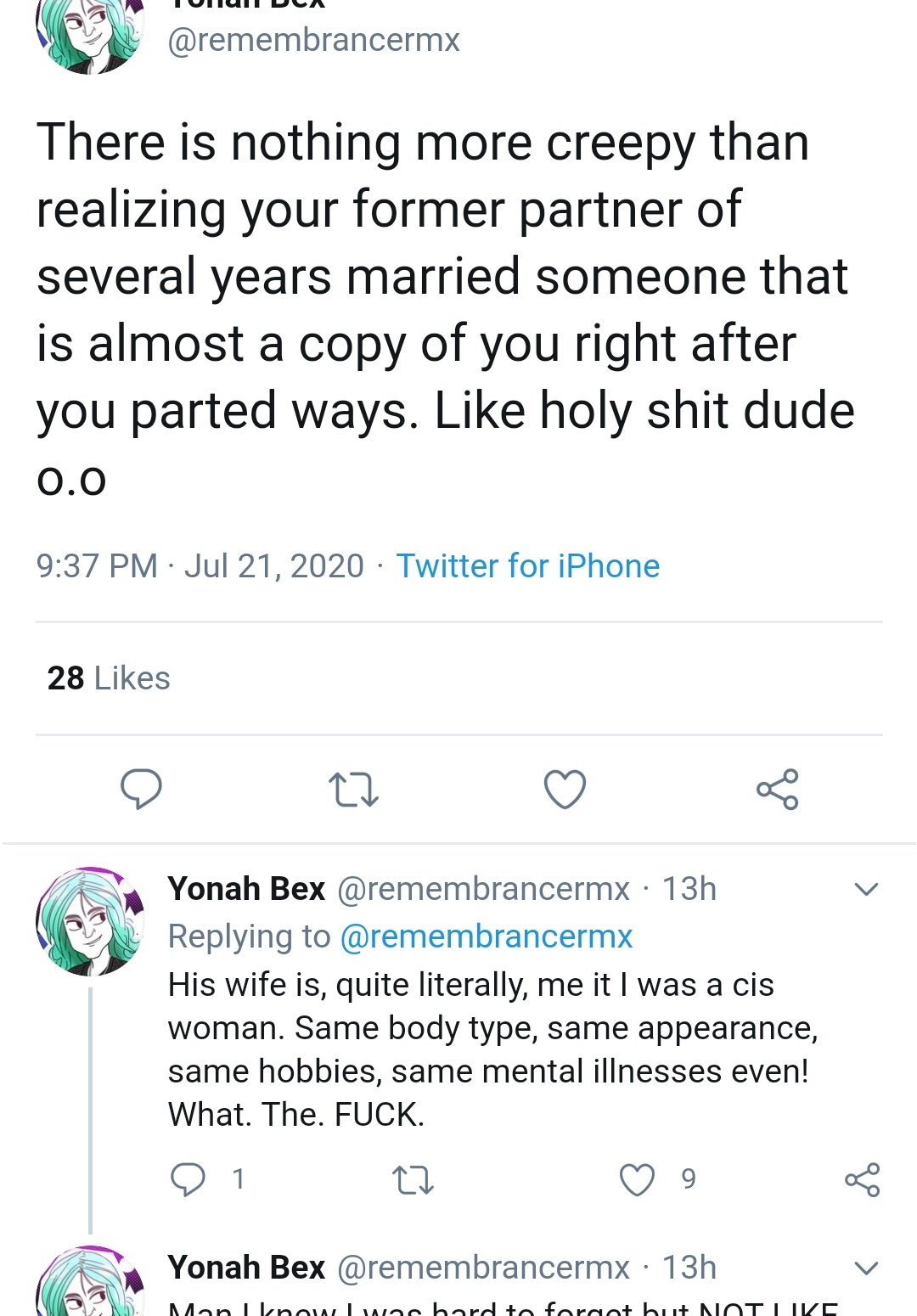Reply to the 'His wife is' tweet
Screen dimensions: 917x1316
click(188, 1179)
